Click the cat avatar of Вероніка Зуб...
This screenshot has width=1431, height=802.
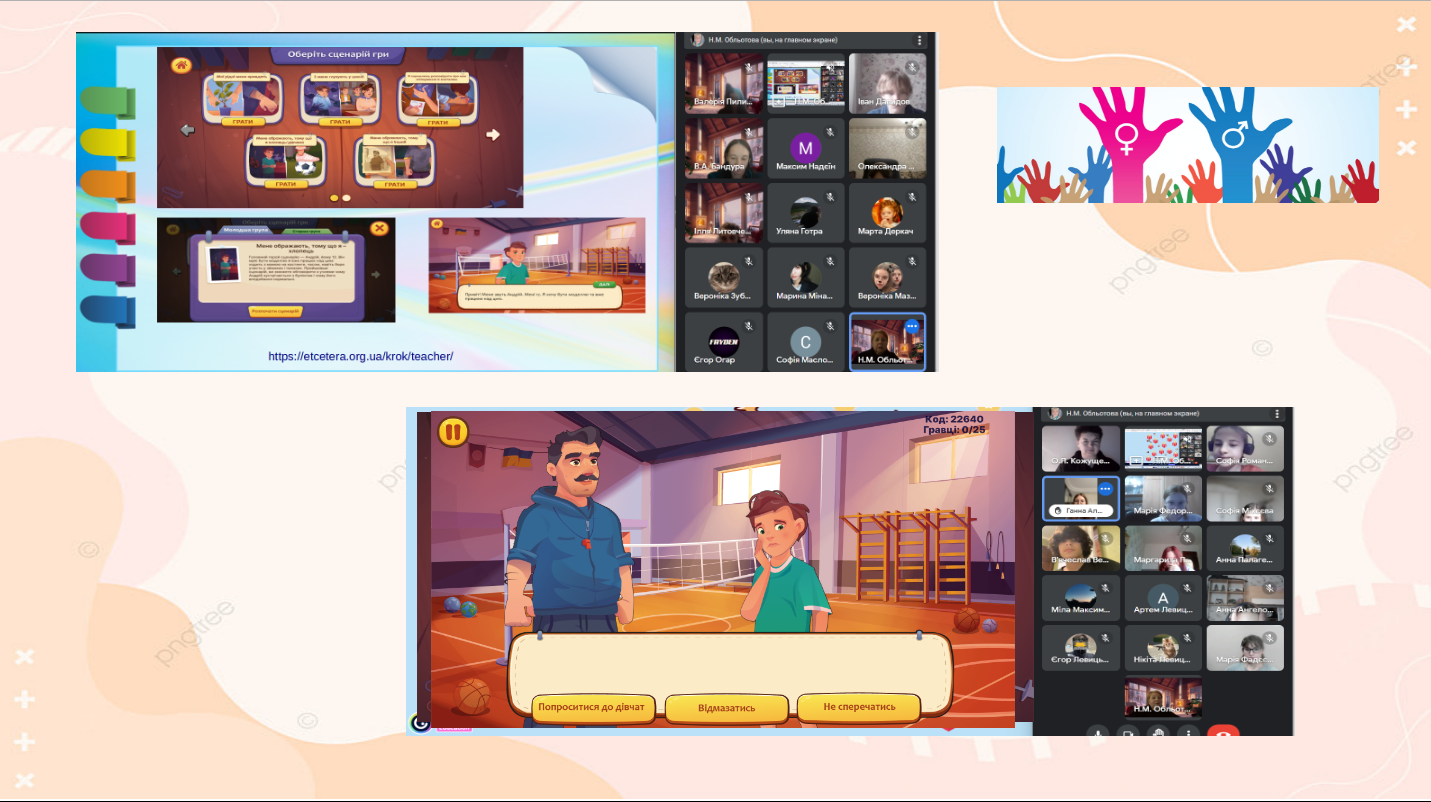[723, 277]
